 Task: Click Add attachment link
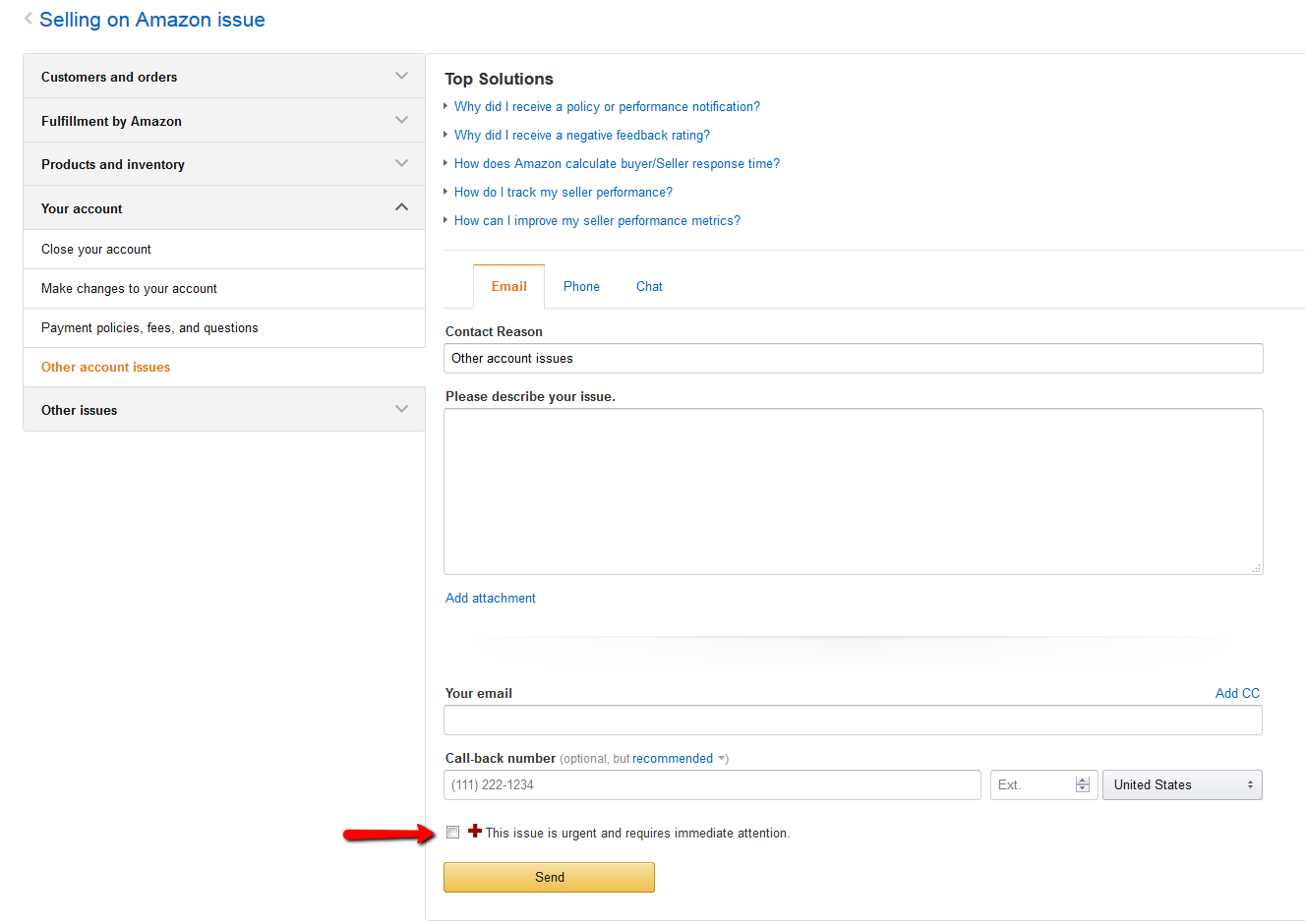click(491, 598)
